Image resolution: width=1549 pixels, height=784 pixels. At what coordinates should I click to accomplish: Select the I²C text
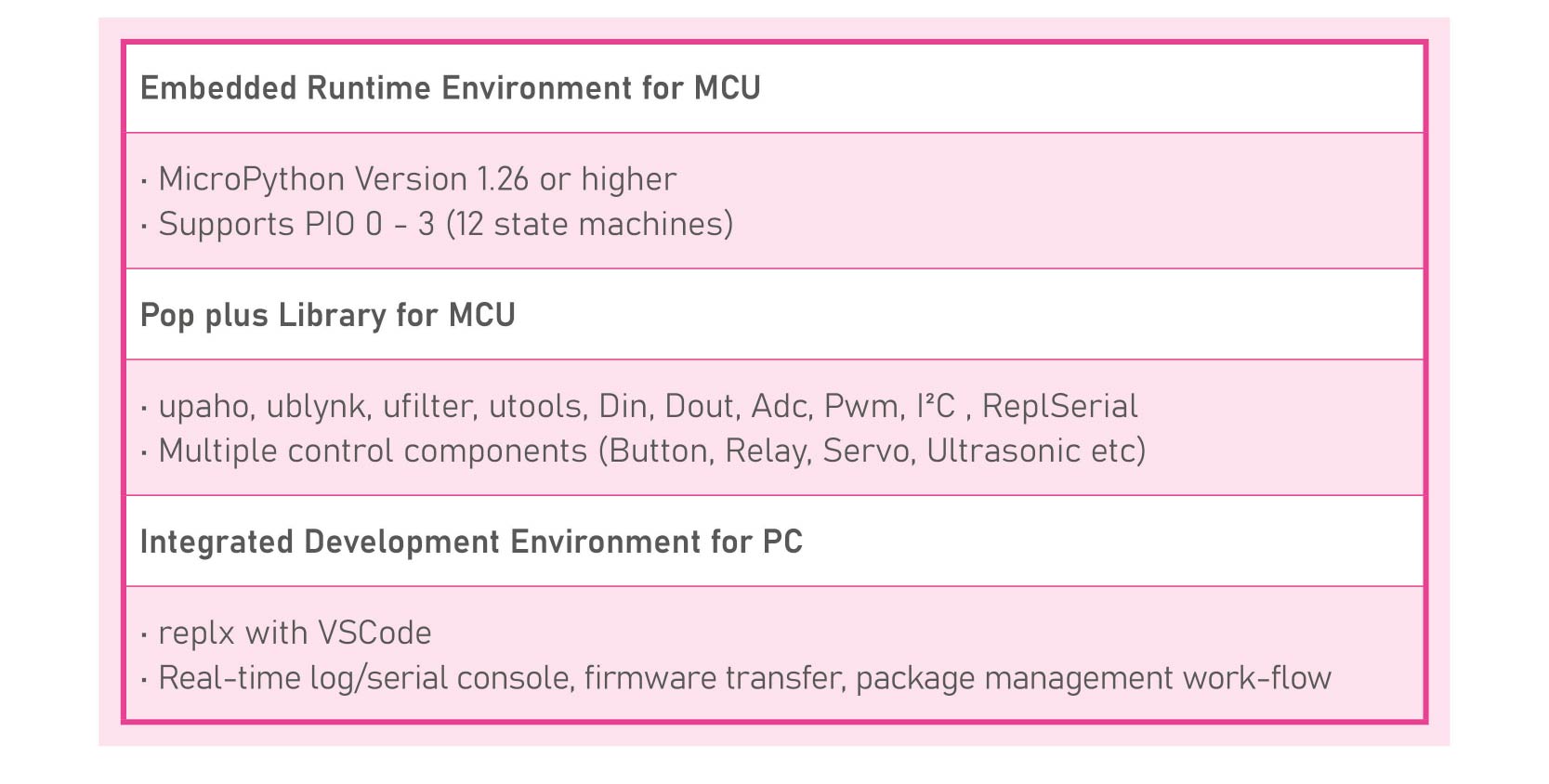(935, 406)
